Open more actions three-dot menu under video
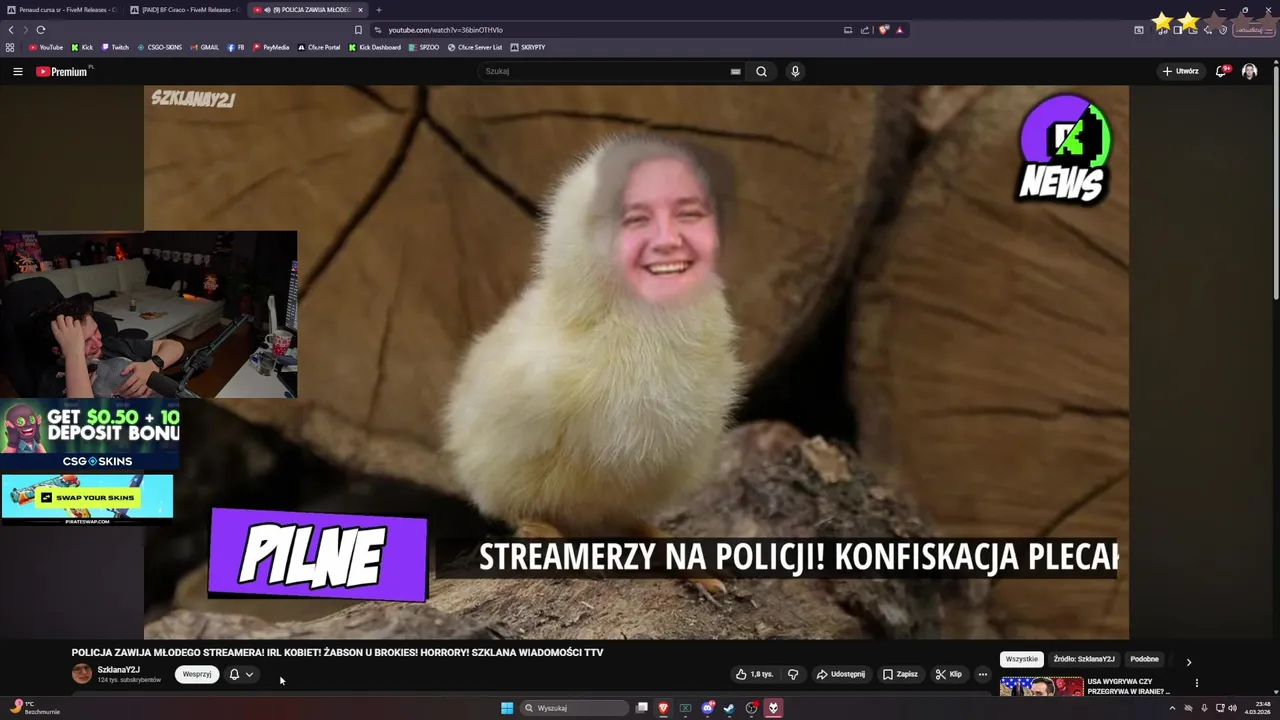The width and height of the screenshot is (1280, 720). pos(983,674)
